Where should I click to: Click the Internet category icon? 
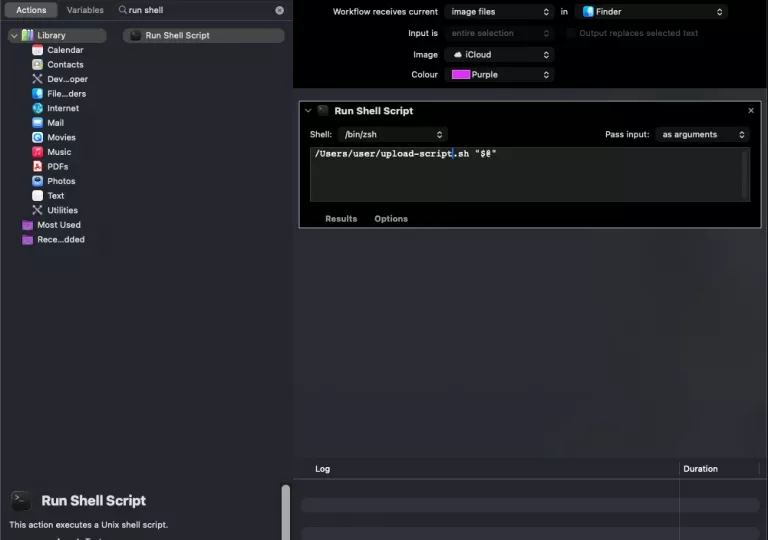pyautogui.click(x=38, y=108)
